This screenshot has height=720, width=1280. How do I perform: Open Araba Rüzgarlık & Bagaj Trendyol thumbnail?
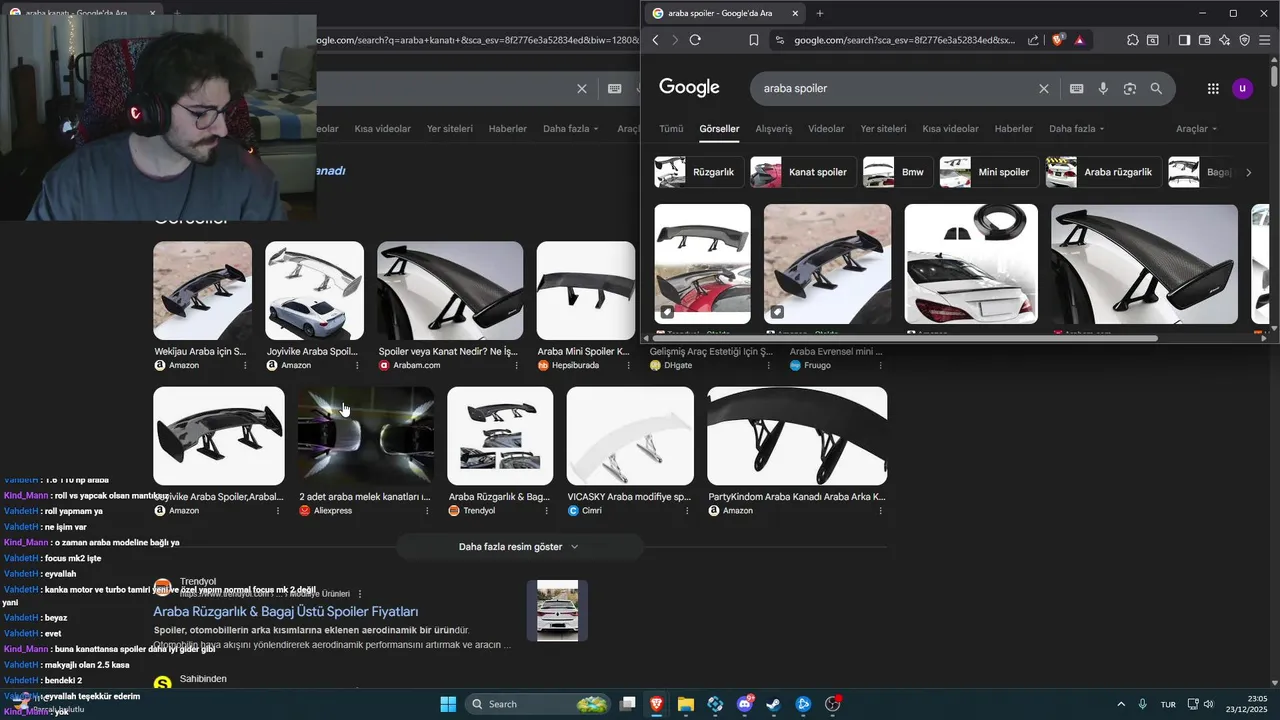[x=500, y=436]
